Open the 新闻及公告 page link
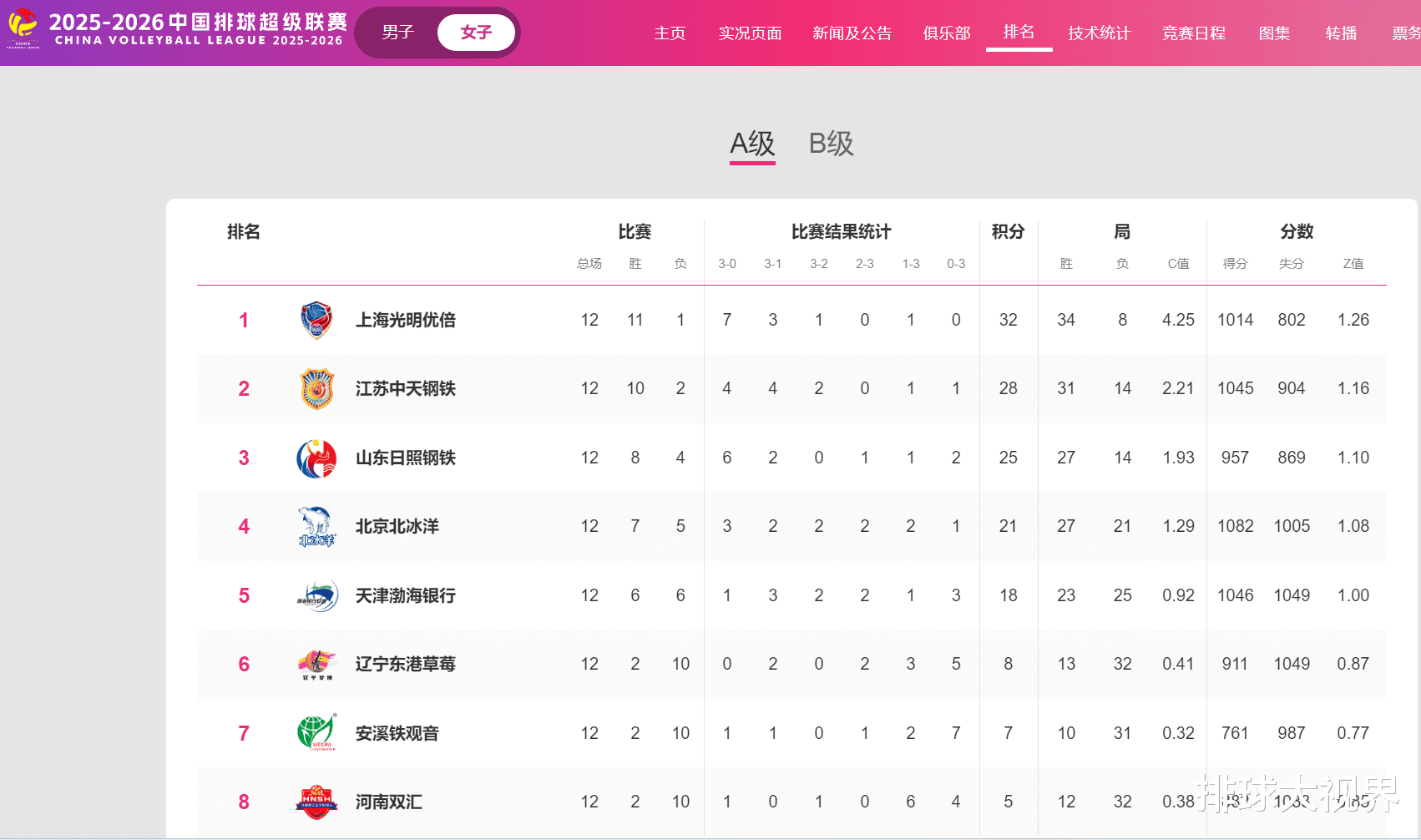The height and width of the screenshot is (840, 1421). pos(852,33)
